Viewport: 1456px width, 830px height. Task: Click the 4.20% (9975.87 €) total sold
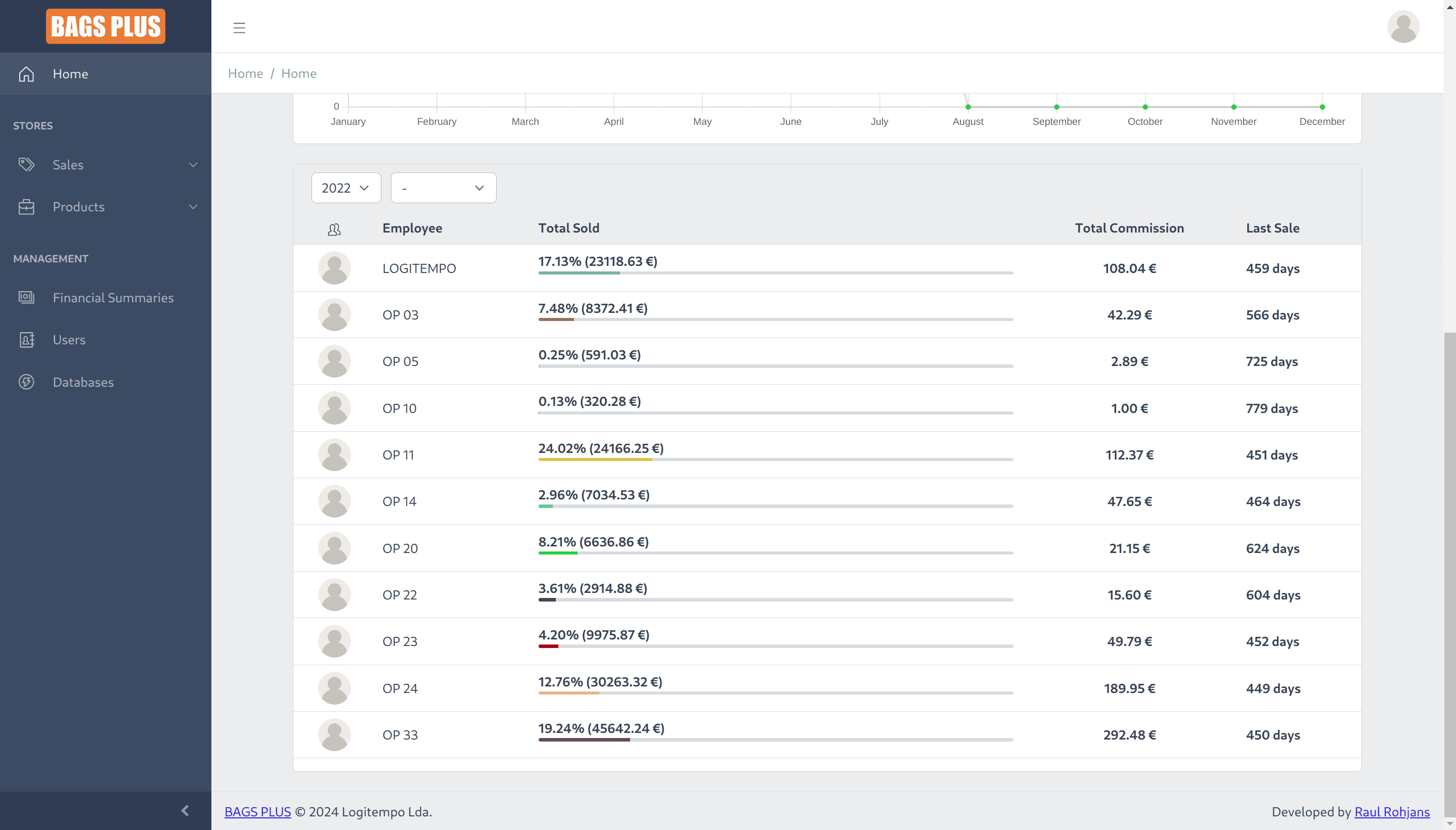[594, 634]
